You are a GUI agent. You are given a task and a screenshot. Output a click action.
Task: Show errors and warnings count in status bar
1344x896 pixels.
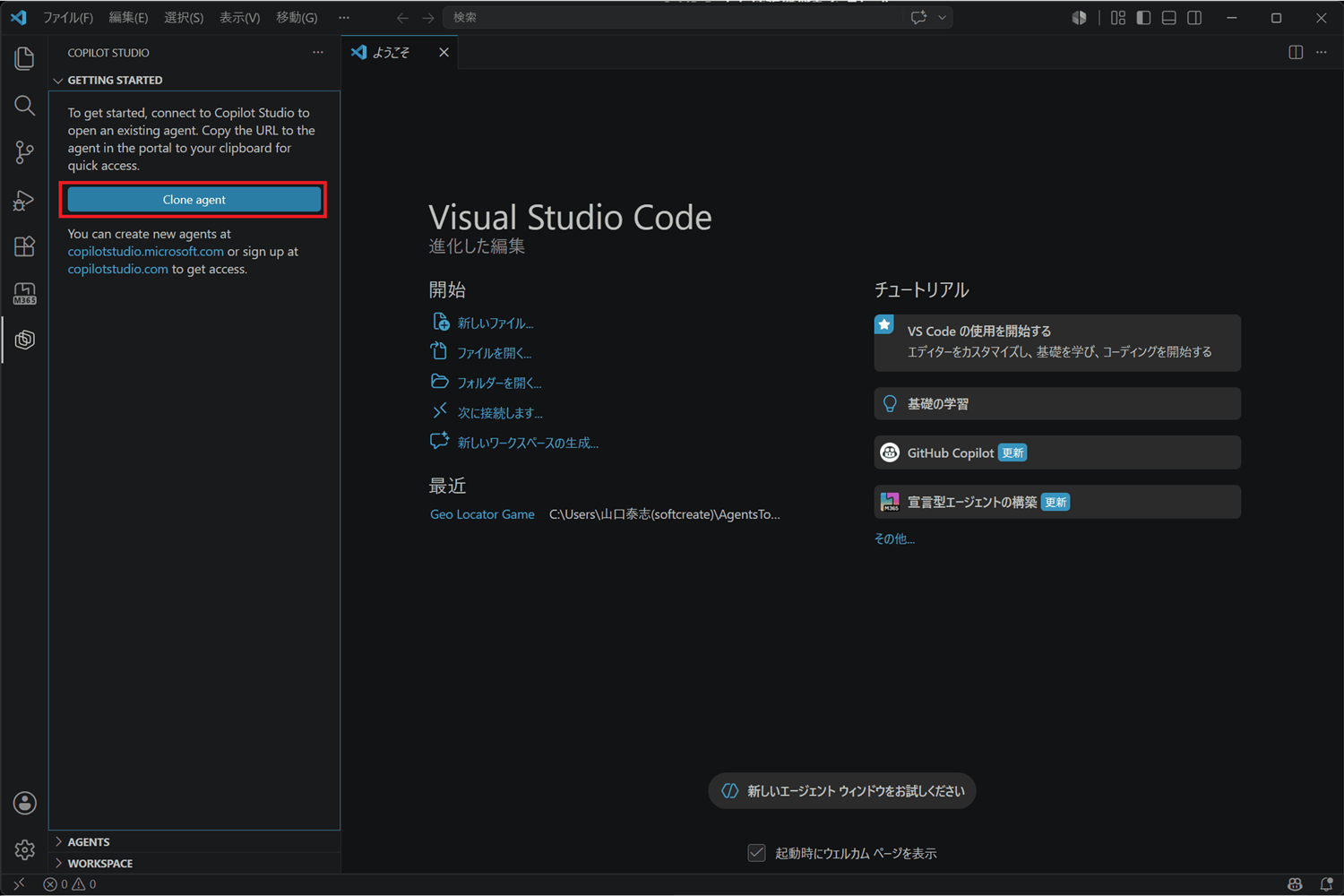[x=70, y=884]
